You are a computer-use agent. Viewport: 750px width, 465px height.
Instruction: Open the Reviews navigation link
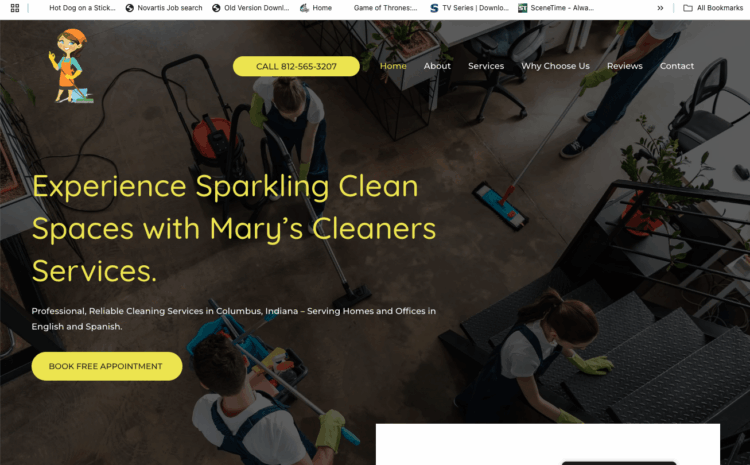coord(625,66)
